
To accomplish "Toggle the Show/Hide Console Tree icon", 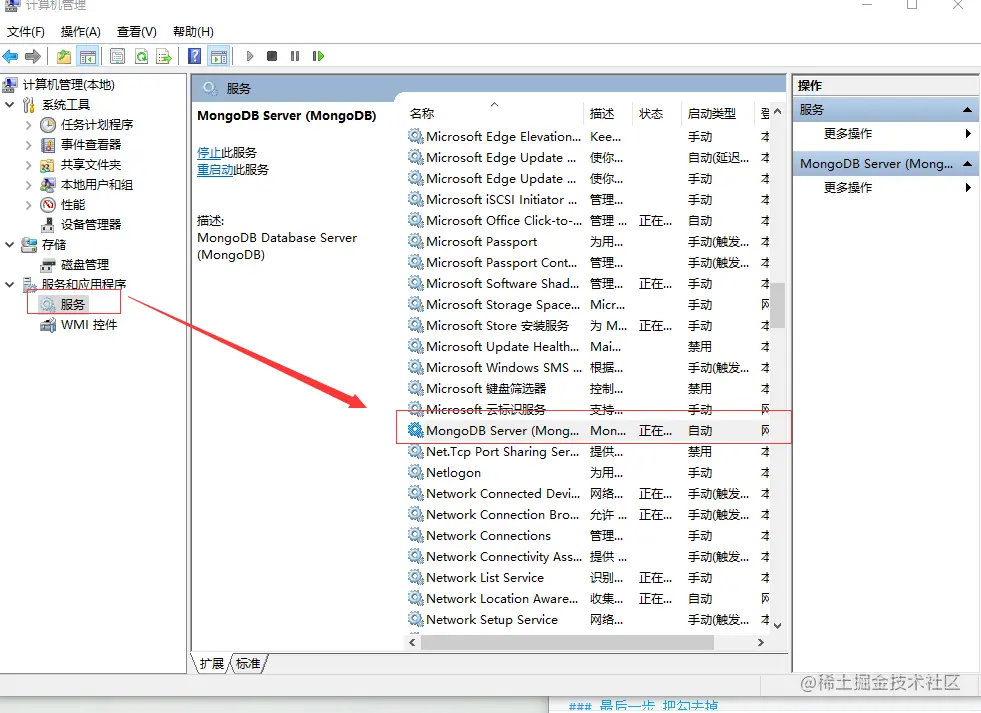I will 88,56.
